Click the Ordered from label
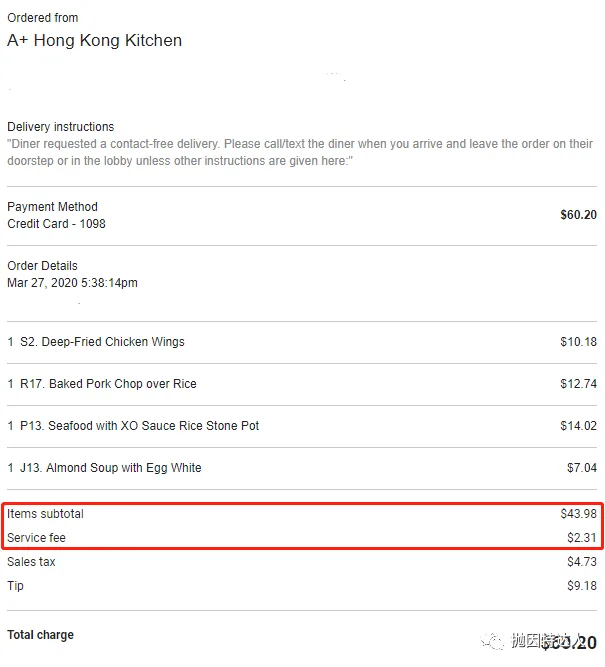The image size is (605, 667). 43,18
